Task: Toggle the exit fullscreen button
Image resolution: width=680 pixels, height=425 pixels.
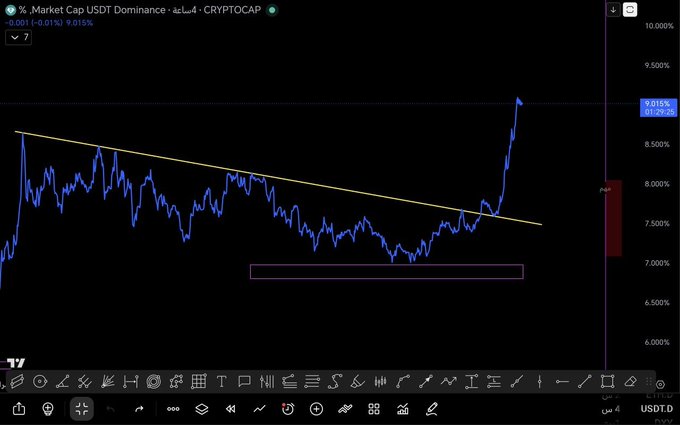Action: pyautogui.click(x=82, y=409)
